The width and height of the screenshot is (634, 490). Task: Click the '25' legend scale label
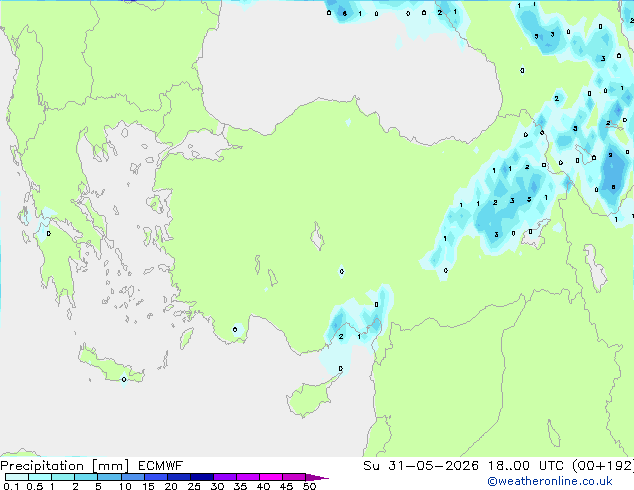pyautogui.click(x=194, y=486)
